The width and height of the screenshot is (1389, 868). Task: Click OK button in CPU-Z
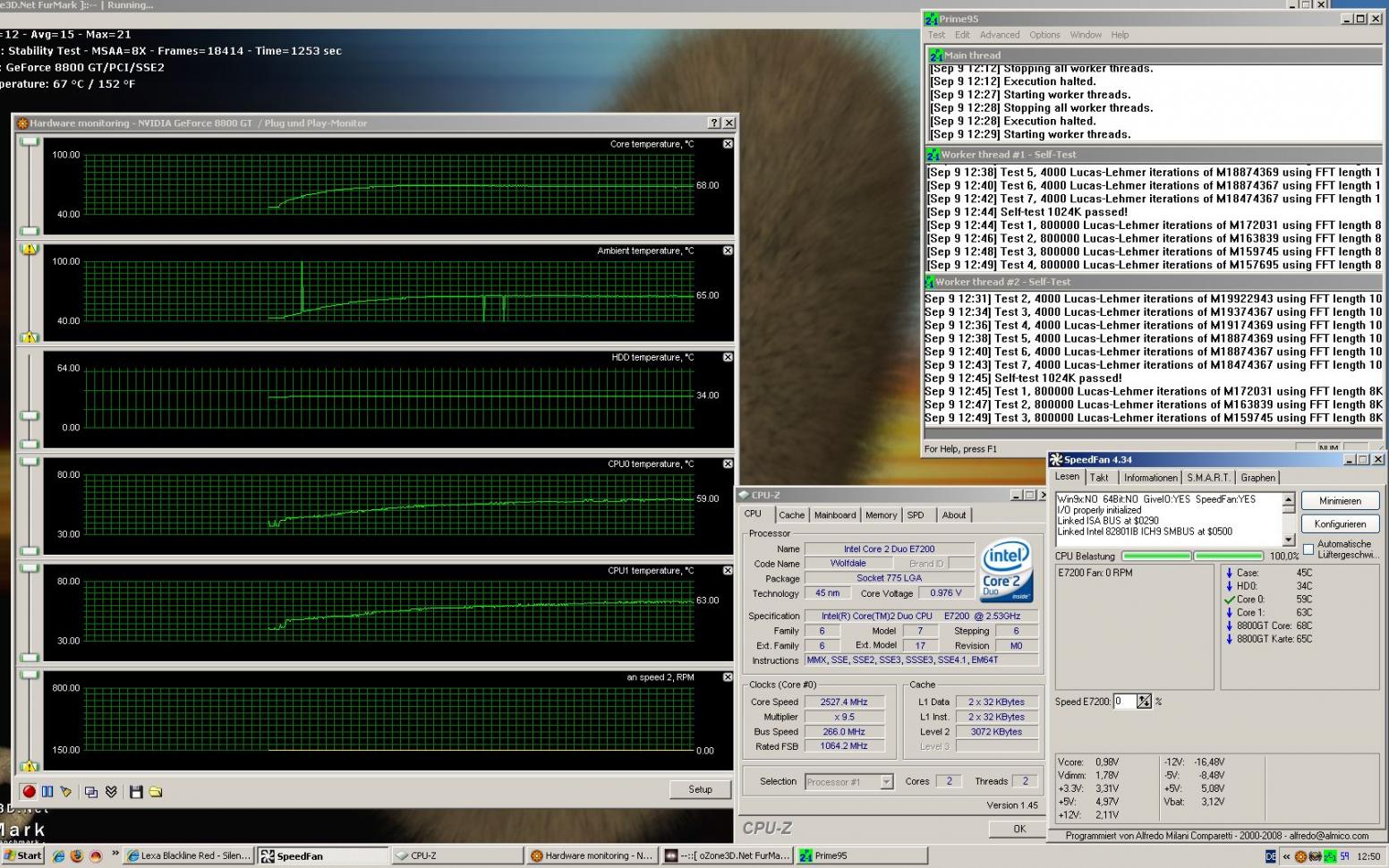tap(1019, 829)
